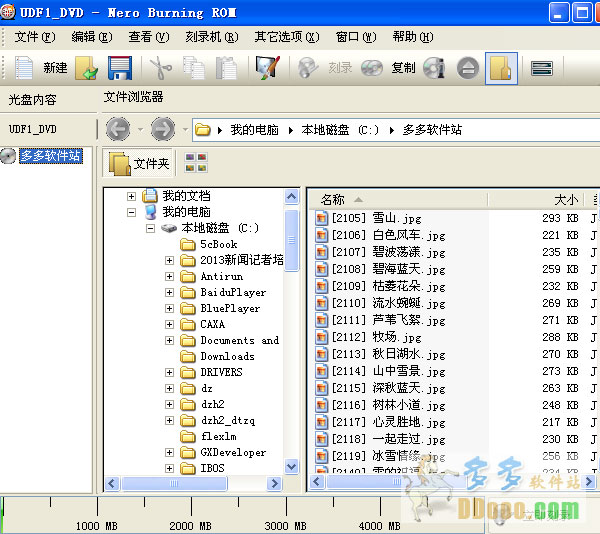Image resolution: width=600 pixels, height=534 pixels.
Task: Expand the BluePlayer folder node
Action: tap(169, 308)
